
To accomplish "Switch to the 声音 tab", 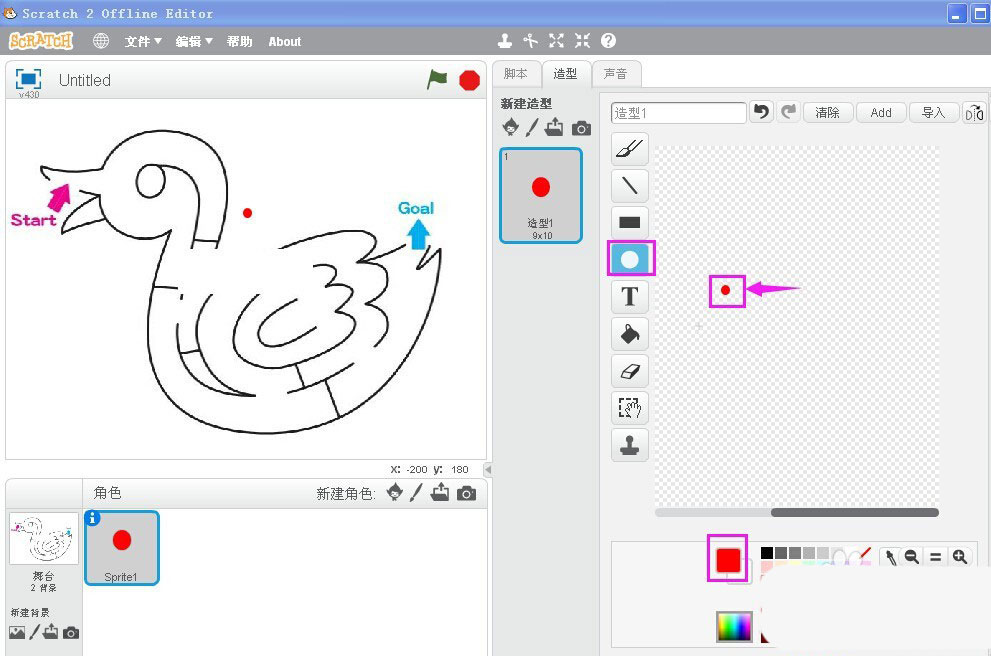I will click(616, 73).
